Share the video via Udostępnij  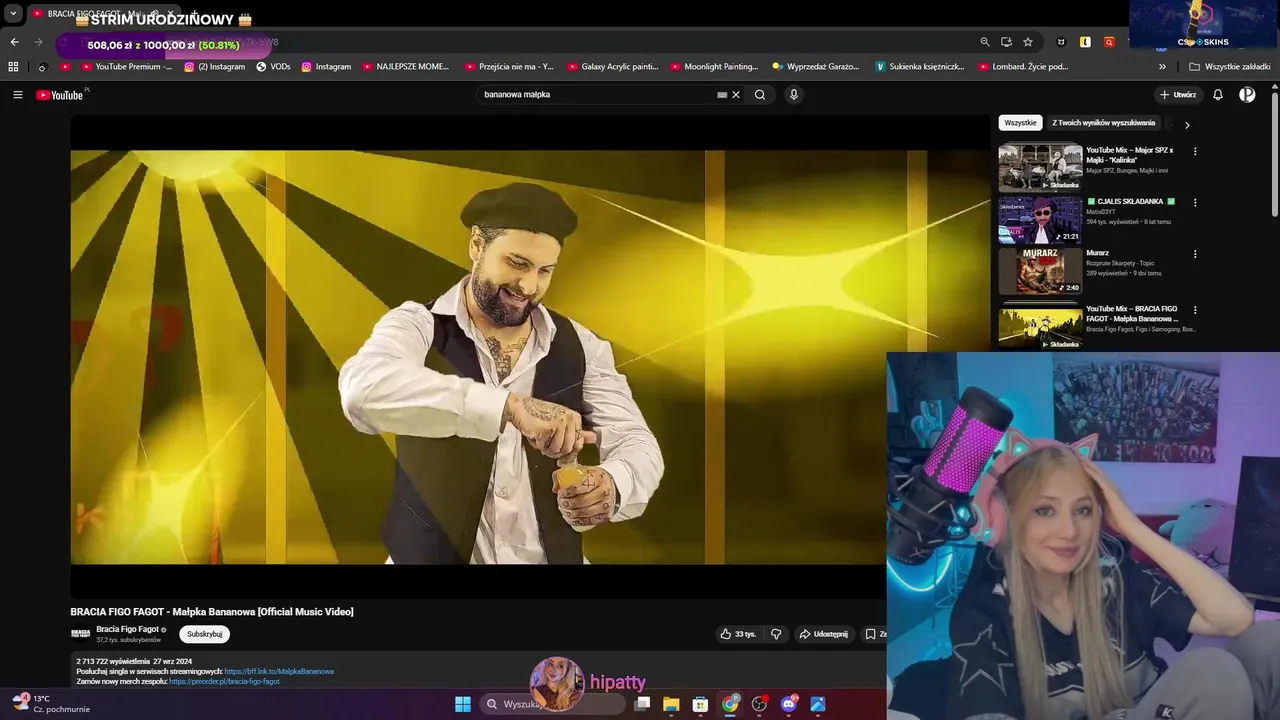click(x=823, y=634)
